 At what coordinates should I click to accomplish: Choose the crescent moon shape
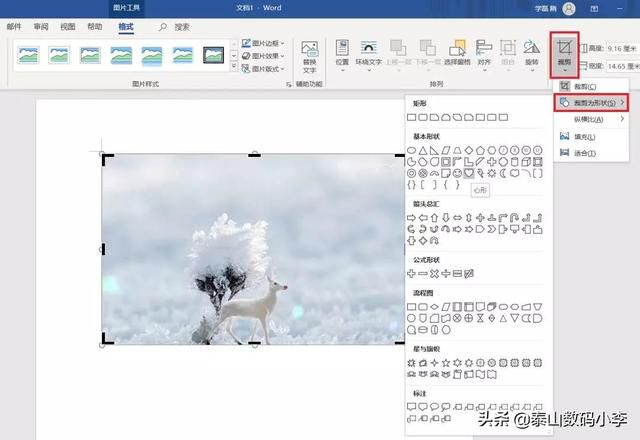point(503,173)
